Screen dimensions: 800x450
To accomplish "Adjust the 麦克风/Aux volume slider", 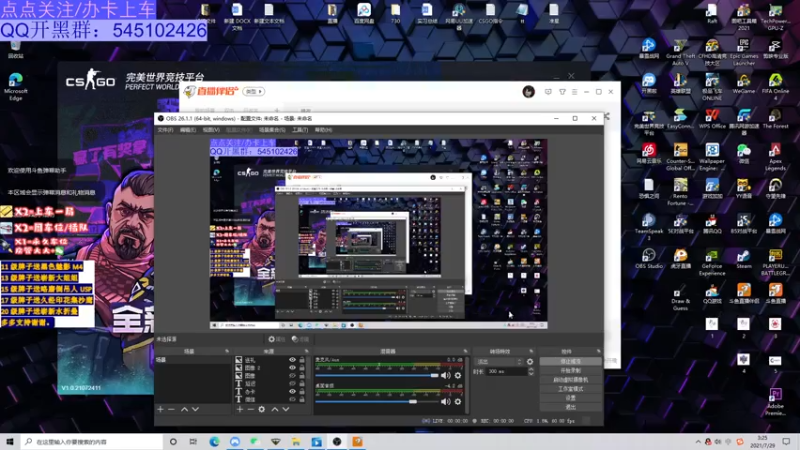I will click(x=377, y=376).
